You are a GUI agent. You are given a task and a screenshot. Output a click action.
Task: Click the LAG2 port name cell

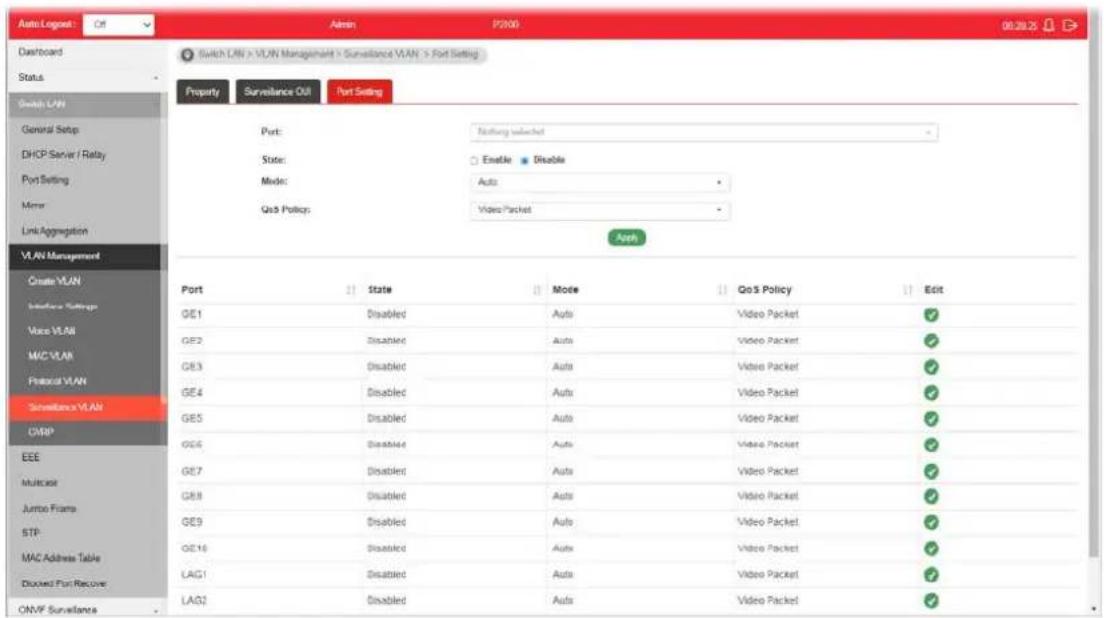click(194, 600)
